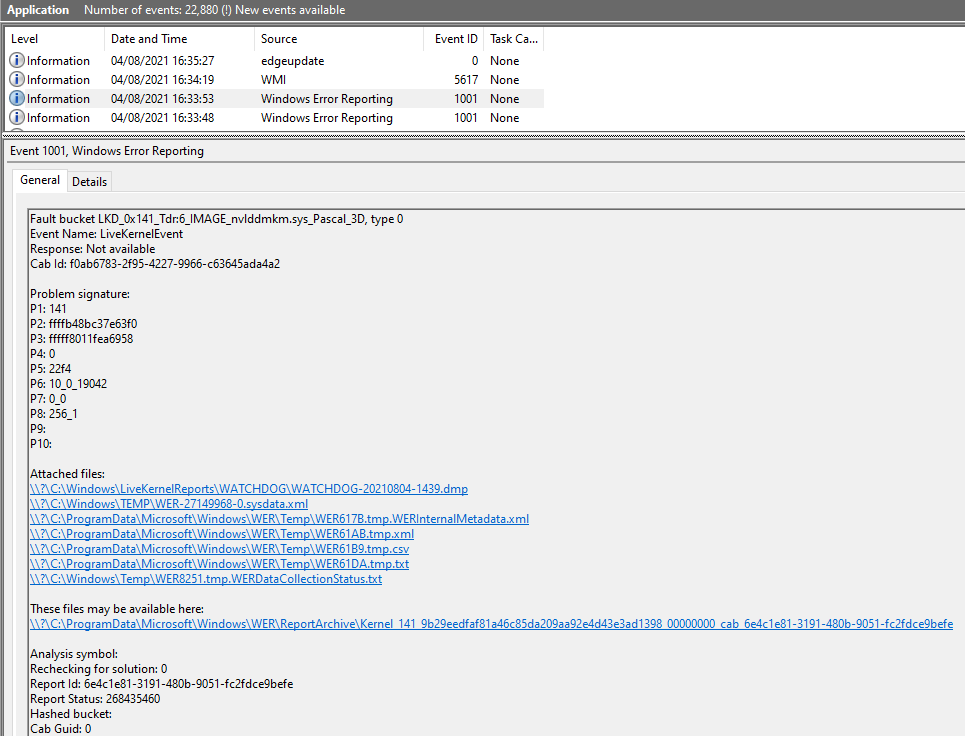
Task: Click the Cab Id line
Action: pyautogui.click(x=155, y=264)
